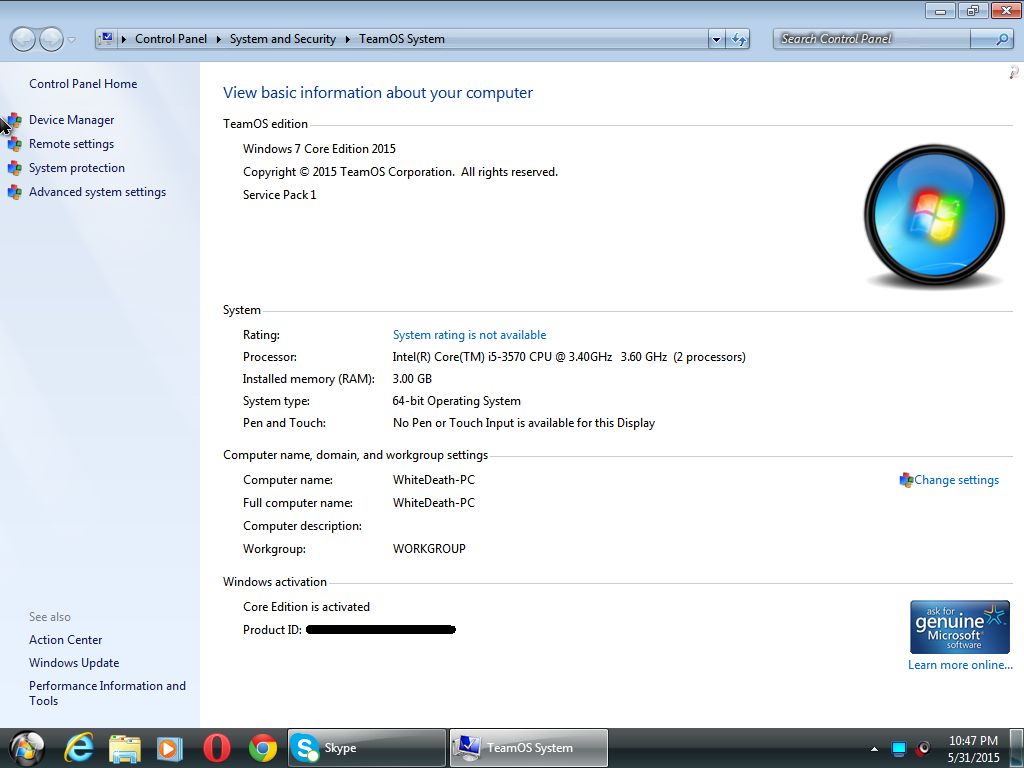Select System and Security breadcrumb
1024x768 pixels.
point(283,39)
